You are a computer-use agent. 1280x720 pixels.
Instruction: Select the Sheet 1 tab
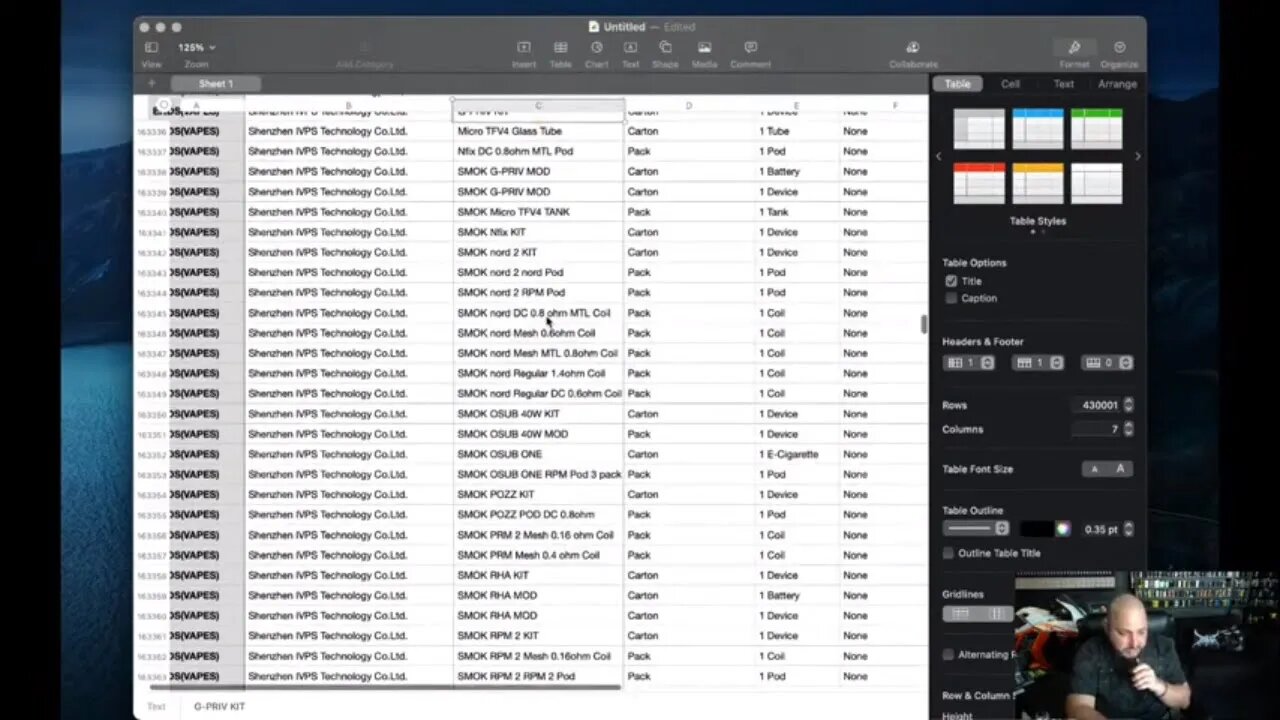tap(216, 84)
